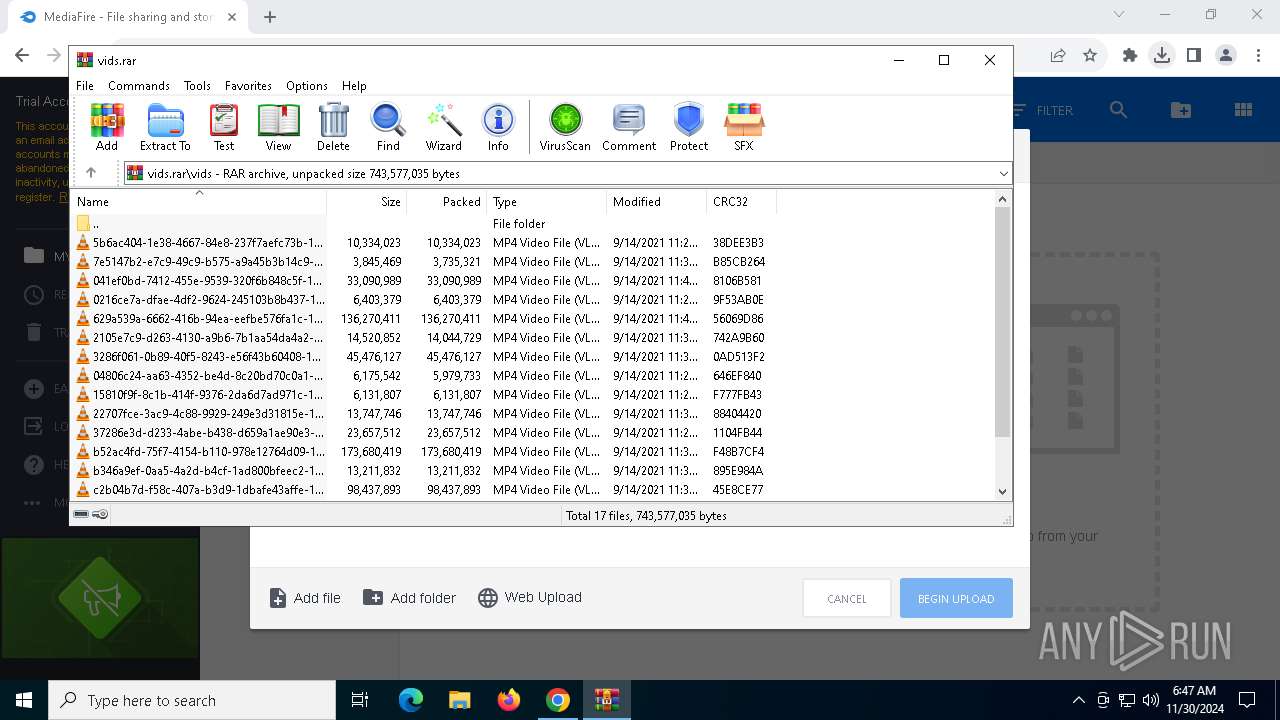
Task: Open Chrome downloads icon
Action: [x=1161, y=56]
